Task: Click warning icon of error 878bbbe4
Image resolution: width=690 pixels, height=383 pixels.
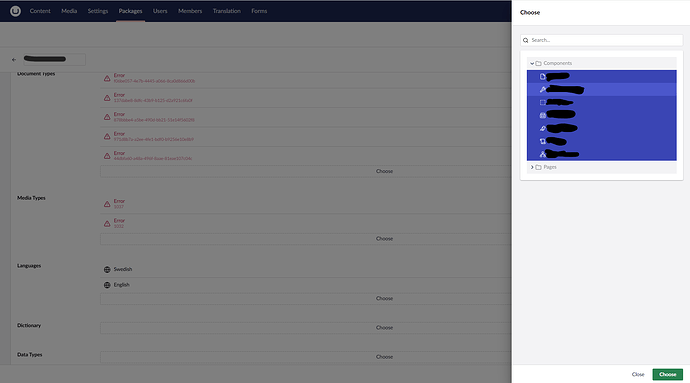Action: click(x=107, y=117)
